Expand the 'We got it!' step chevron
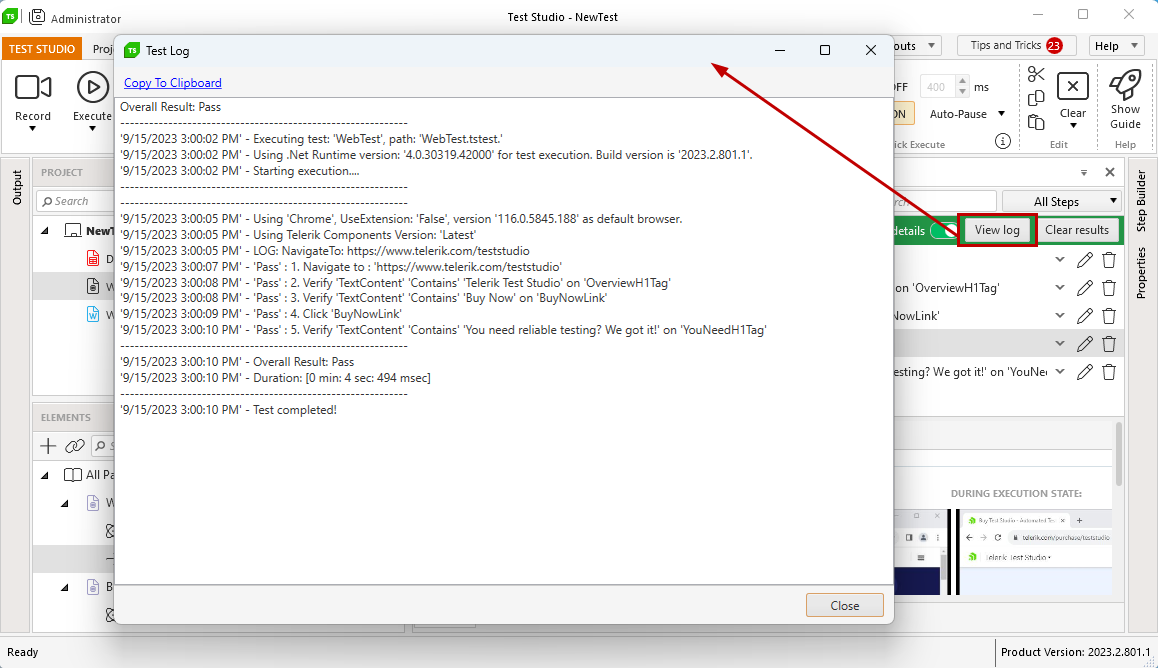1158x668 pixels. click(x=1060, y=372)
